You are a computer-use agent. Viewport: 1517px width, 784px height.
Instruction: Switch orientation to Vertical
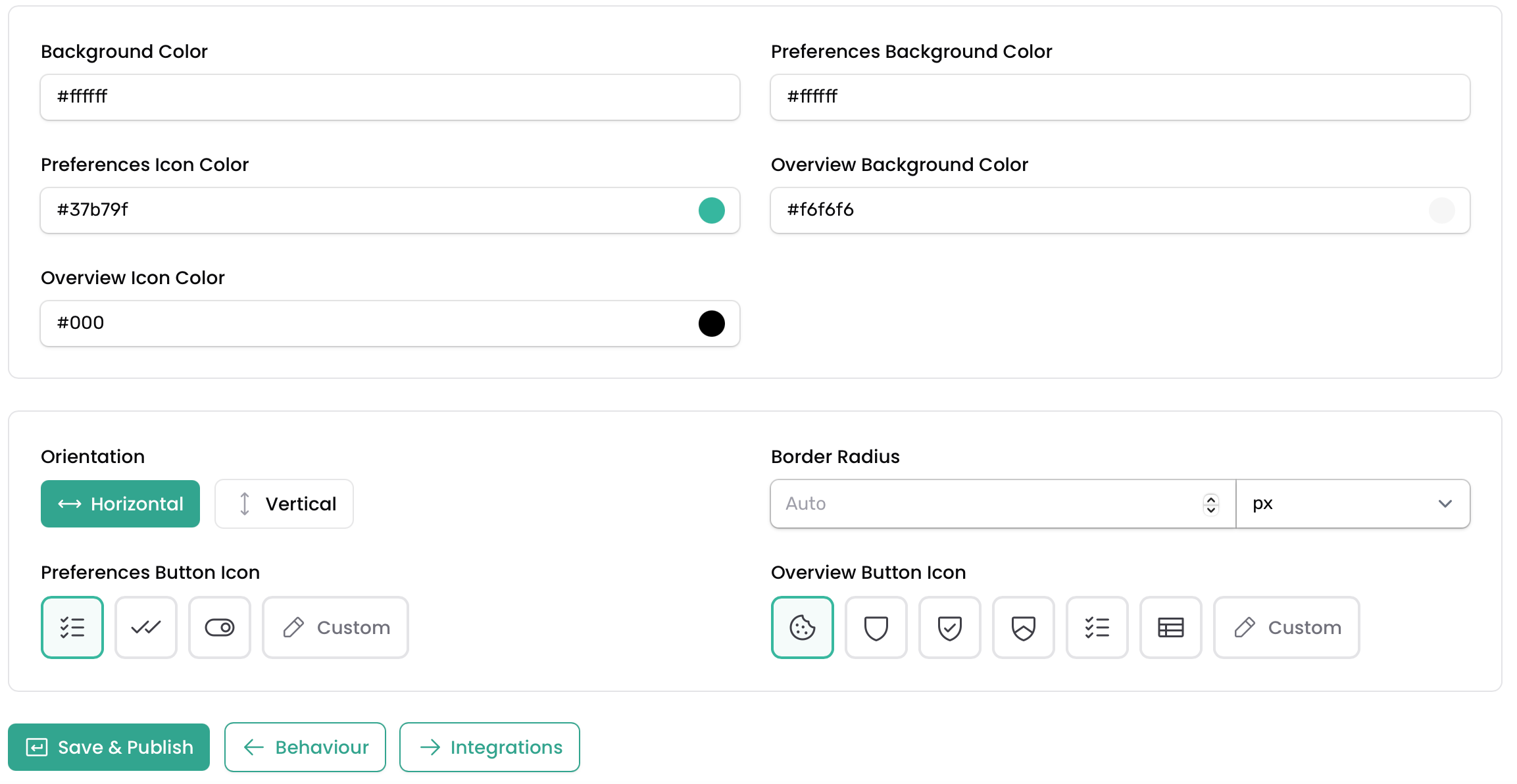point(284,504)
